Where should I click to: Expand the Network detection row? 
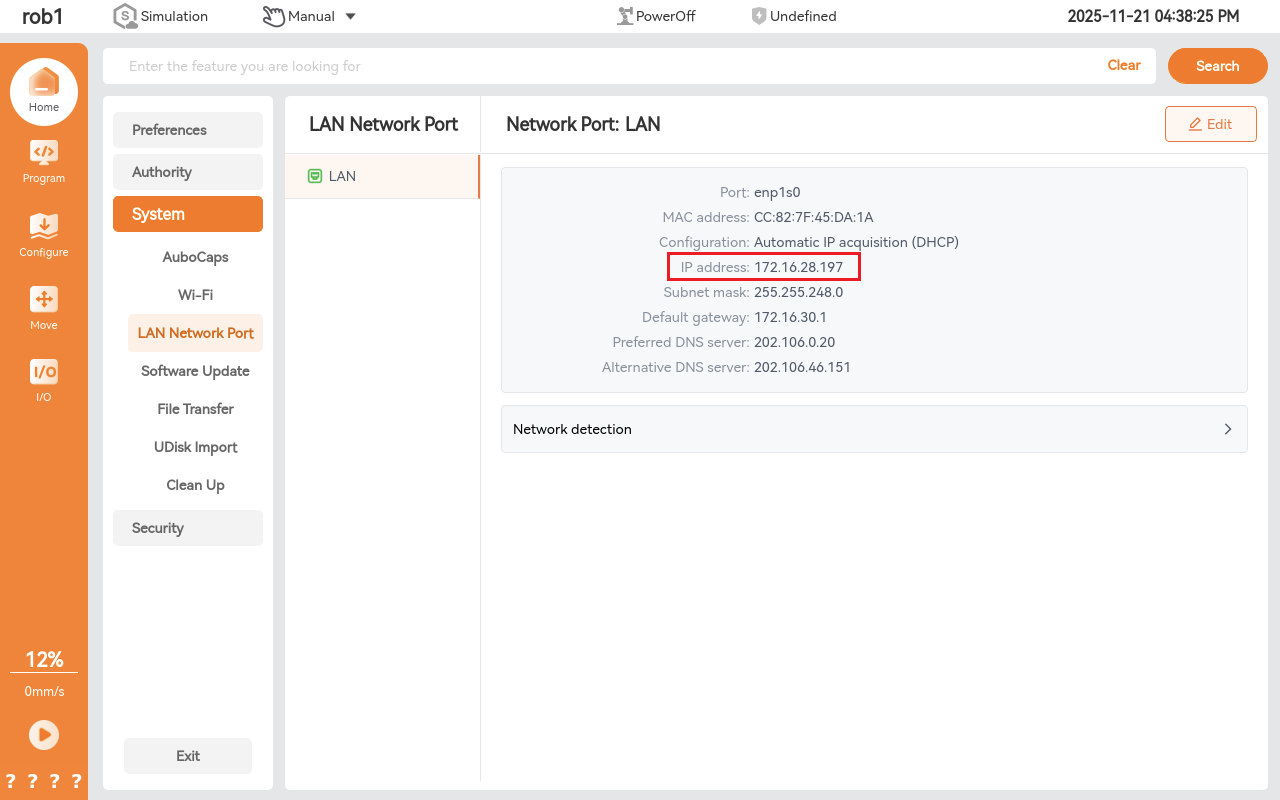[x=873, y=429]
